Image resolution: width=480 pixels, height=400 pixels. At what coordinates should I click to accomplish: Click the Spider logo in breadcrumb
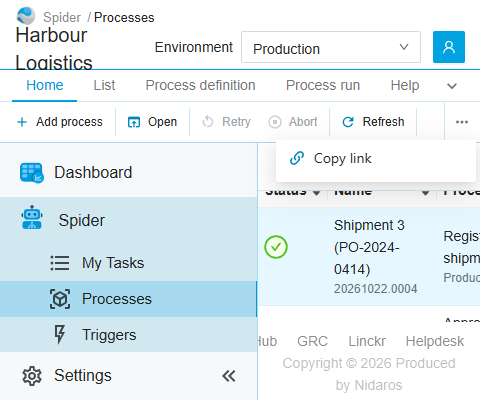[x=26, y=16]
